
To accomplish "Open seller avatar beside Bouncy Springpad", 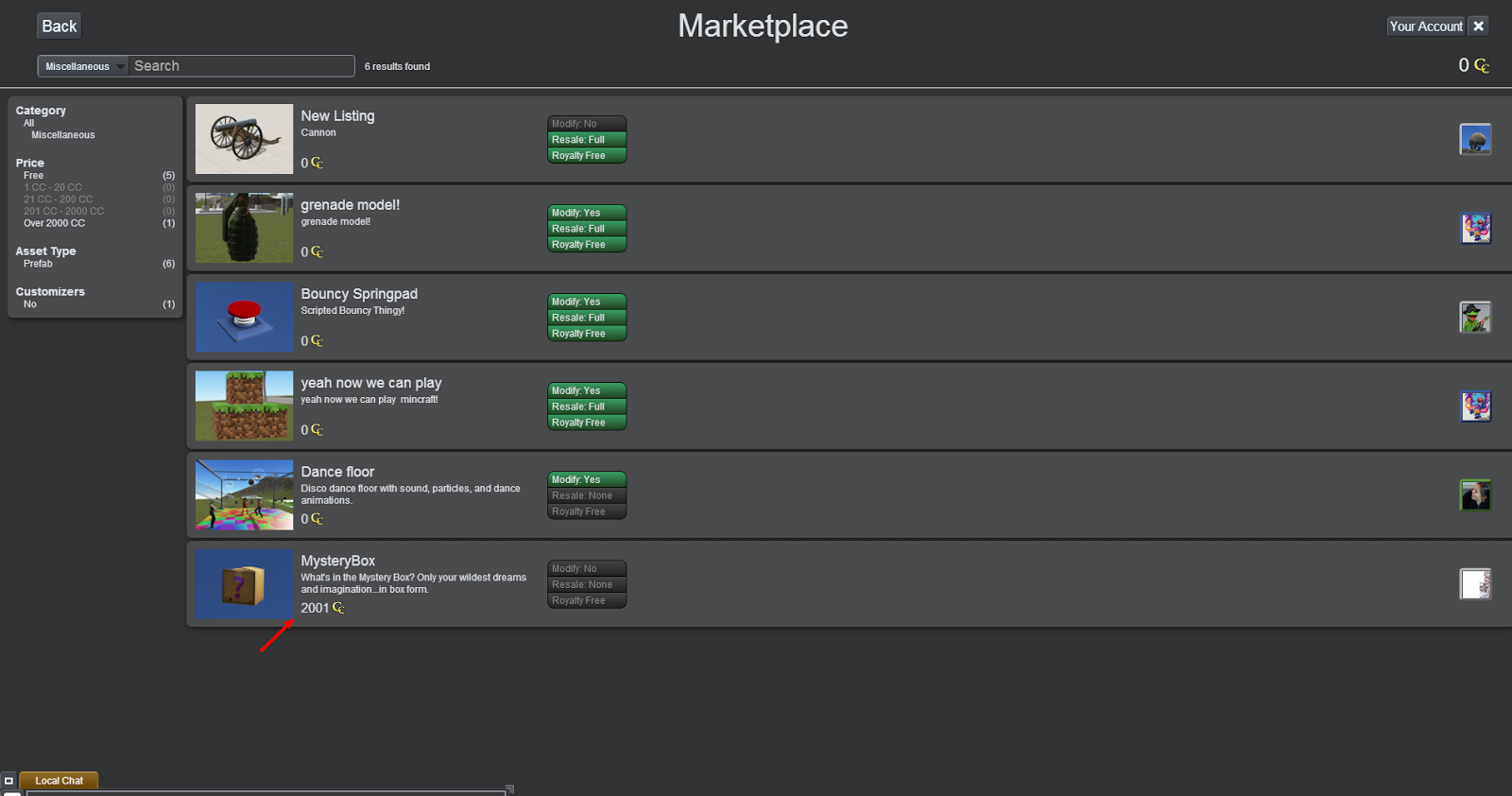I will click(x=1475, y=317).
